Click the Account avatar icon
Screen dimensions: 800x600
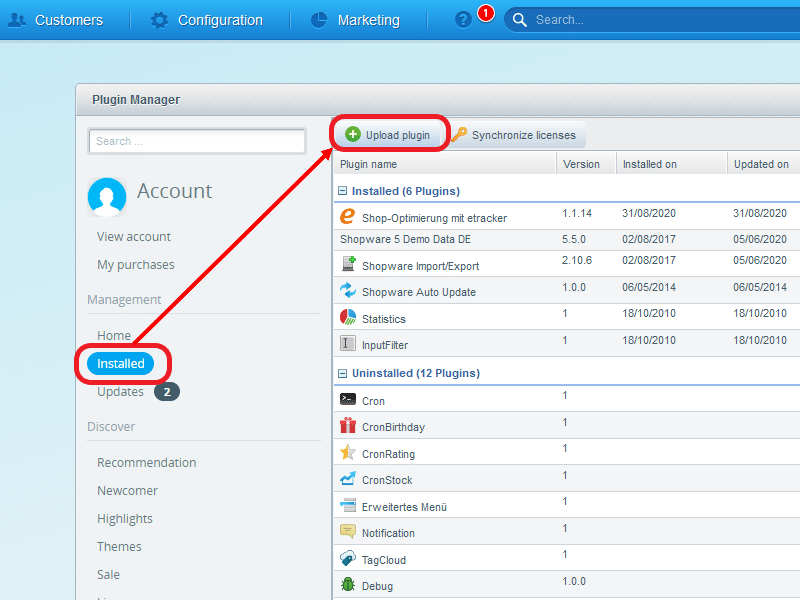coord(107,197)
